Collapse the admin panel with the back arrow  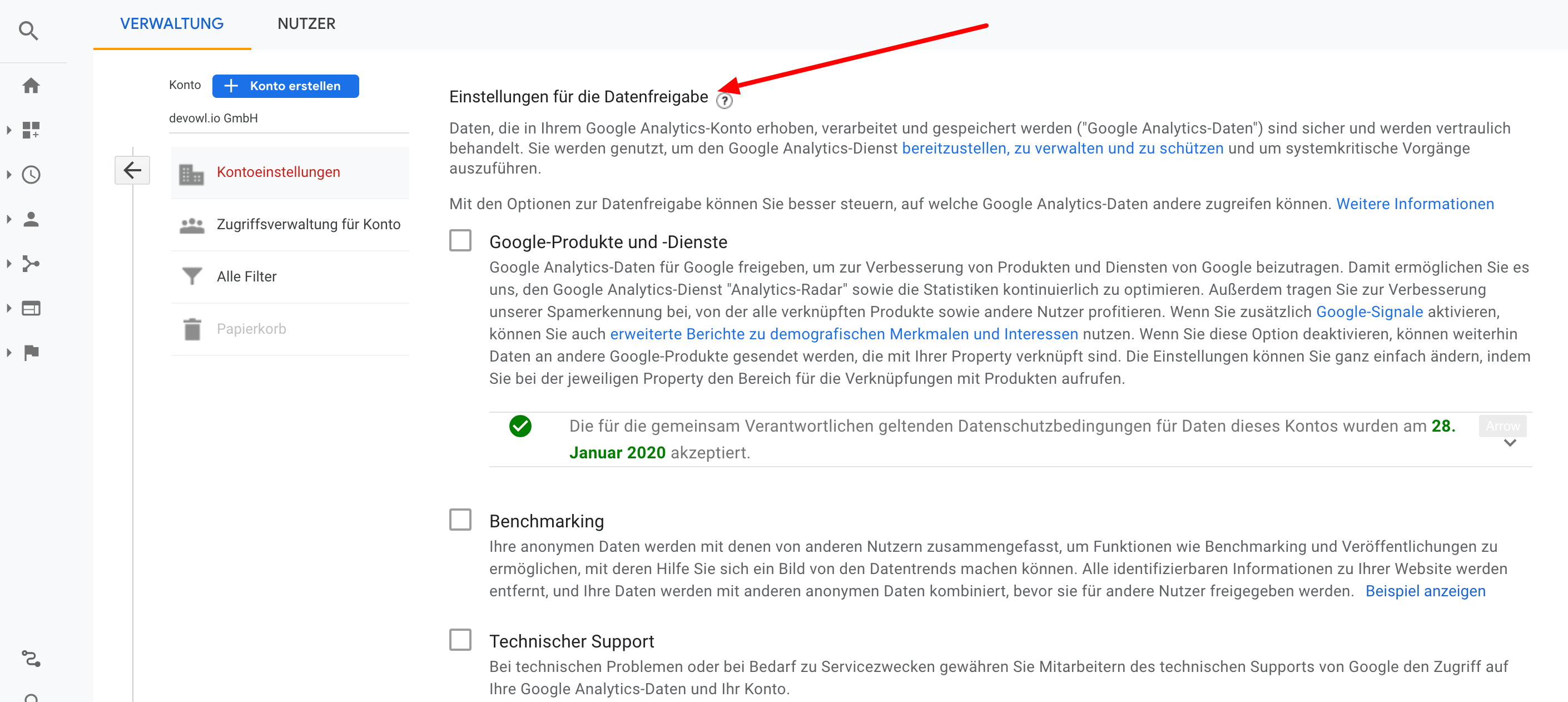[x=132, y=170]
